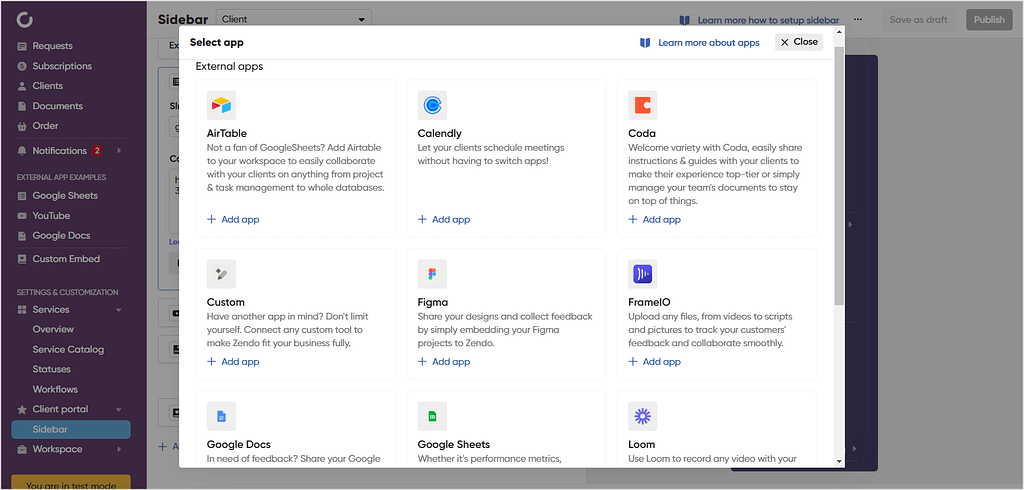Add the FrameIO app
Viewport: 1024px width, 490px height.
pos(654,362)
